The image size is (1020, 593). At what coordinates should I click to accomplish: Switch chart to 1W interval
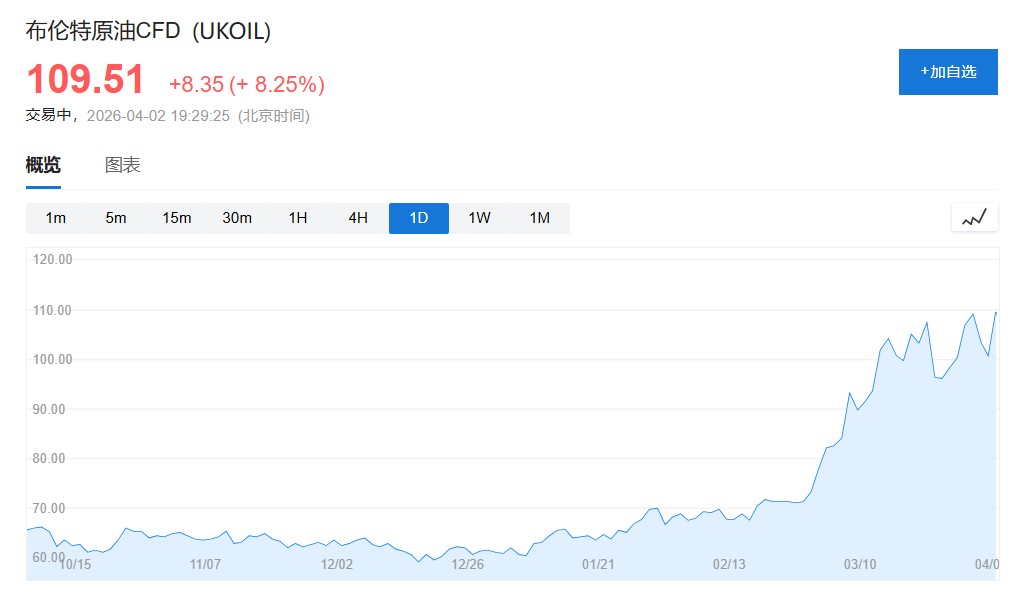point(479,218)
